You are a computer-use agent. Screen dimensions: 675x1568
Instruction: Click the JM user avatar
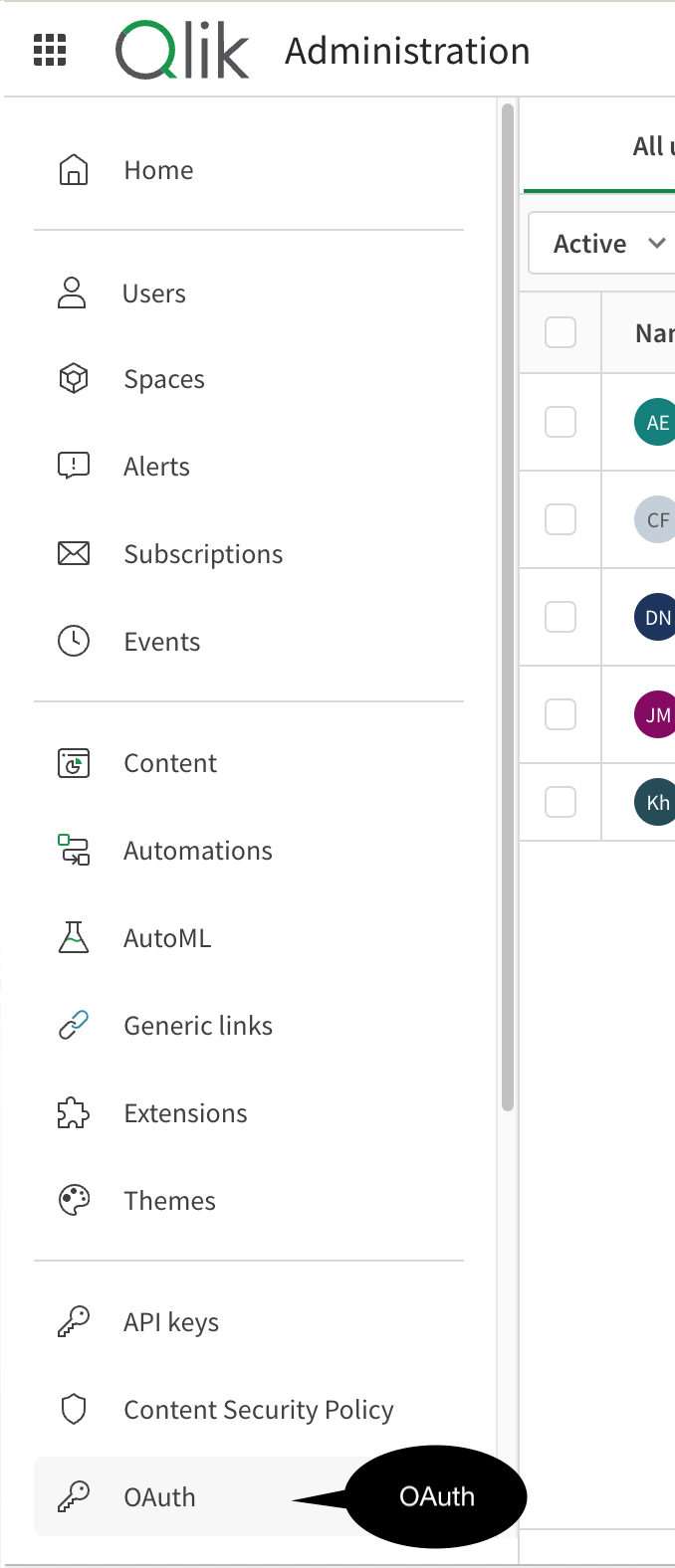[x=655, y=714]
